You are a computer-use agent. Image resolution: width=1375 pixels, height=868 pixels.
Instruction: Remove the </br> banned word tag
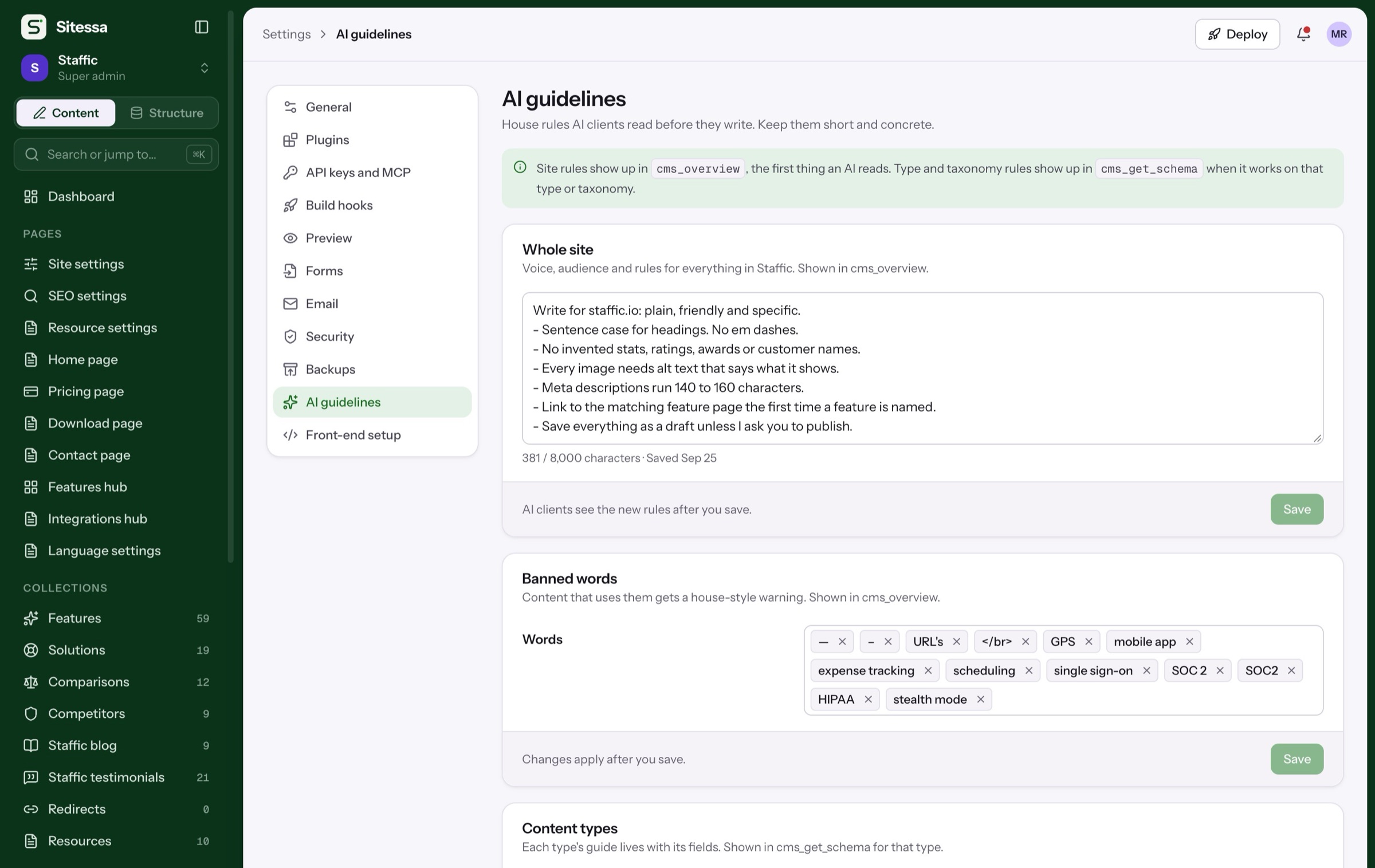coord(1026,642)
